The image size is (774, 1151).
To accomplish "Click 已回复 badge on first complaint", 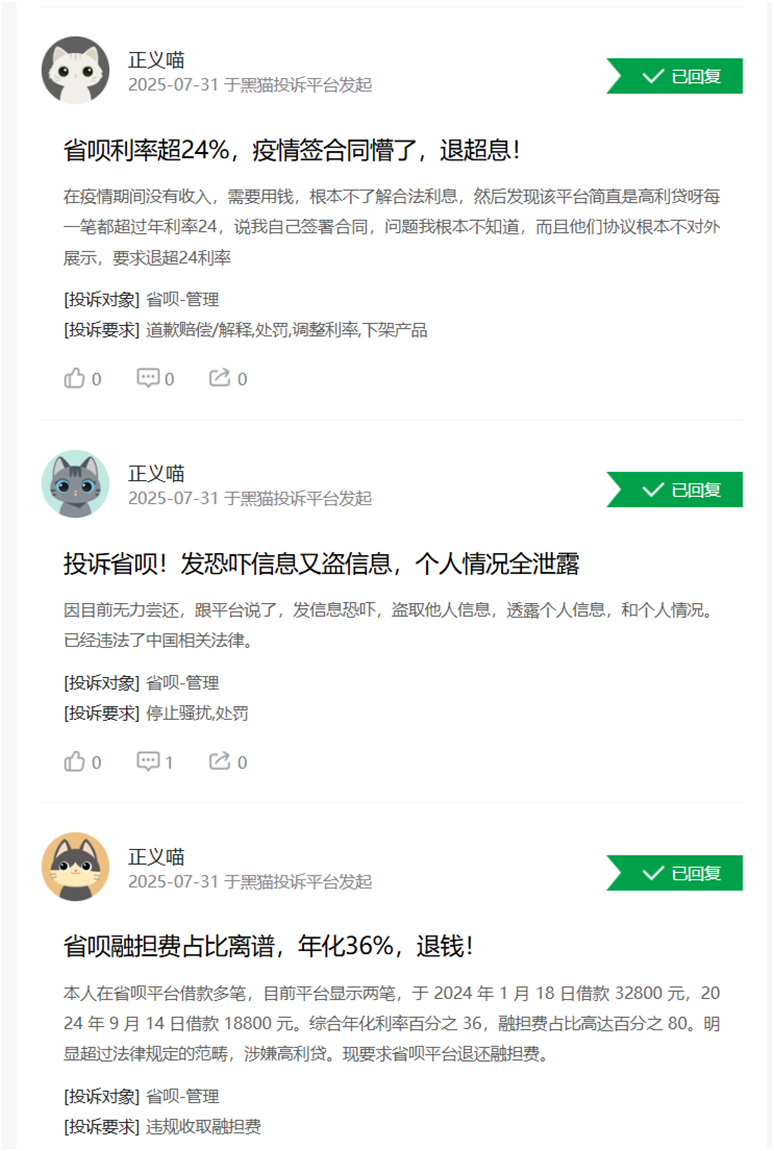I will pyautogui.click(x=675, y=76).
